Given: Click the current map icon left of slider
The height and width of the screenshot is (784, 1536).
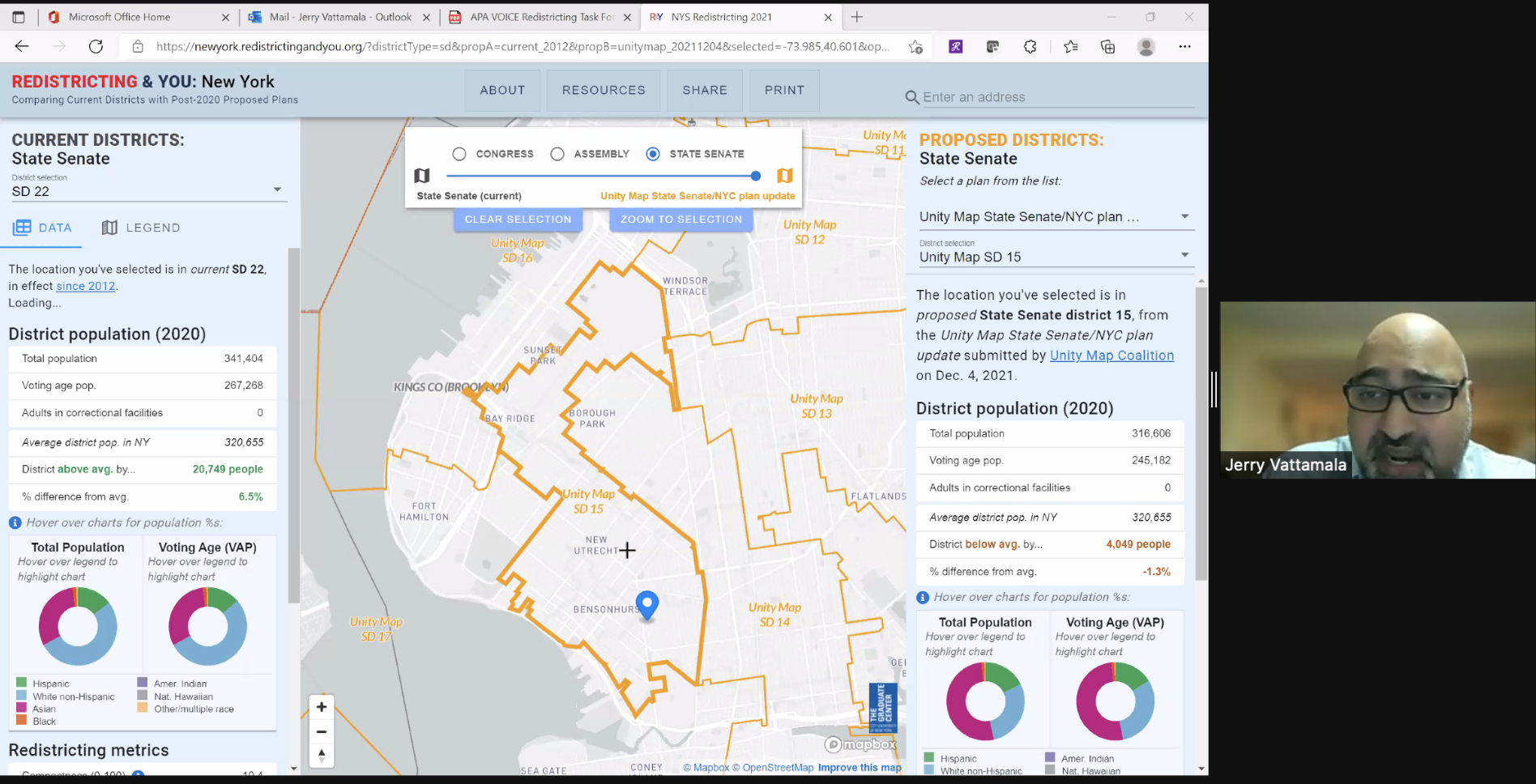Looking at the screenshot, I should coord(421,176).
